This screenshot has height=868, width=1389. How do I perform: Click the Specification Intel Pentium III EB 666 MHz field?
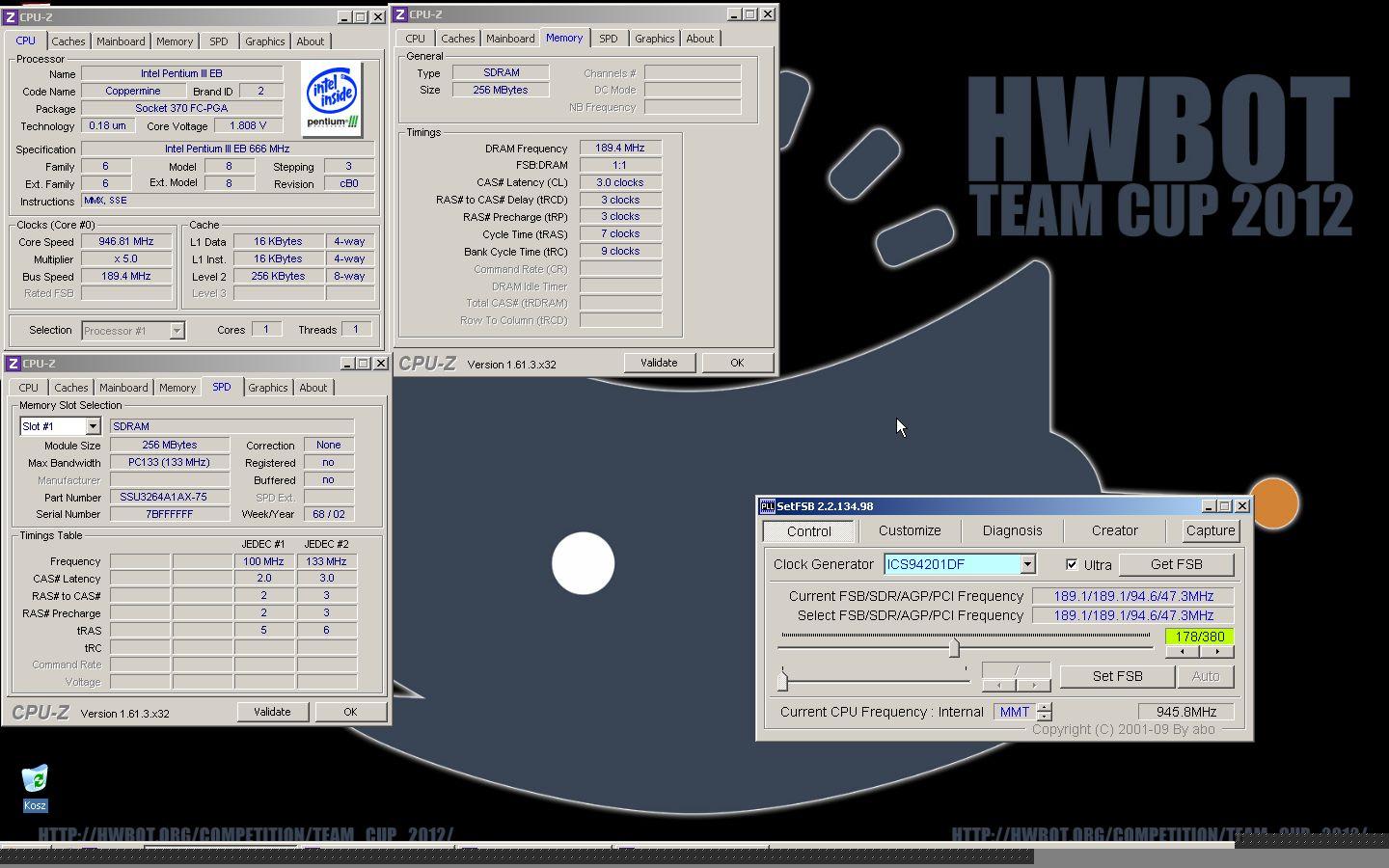(x=228, y=149)
